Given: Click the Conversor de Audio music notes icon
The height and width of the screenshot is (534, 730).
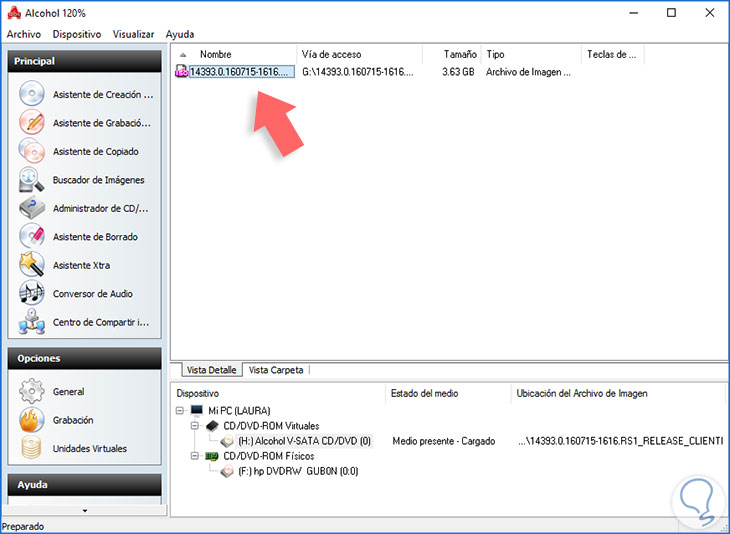Looking at the screenshot, I should [32, 293].
